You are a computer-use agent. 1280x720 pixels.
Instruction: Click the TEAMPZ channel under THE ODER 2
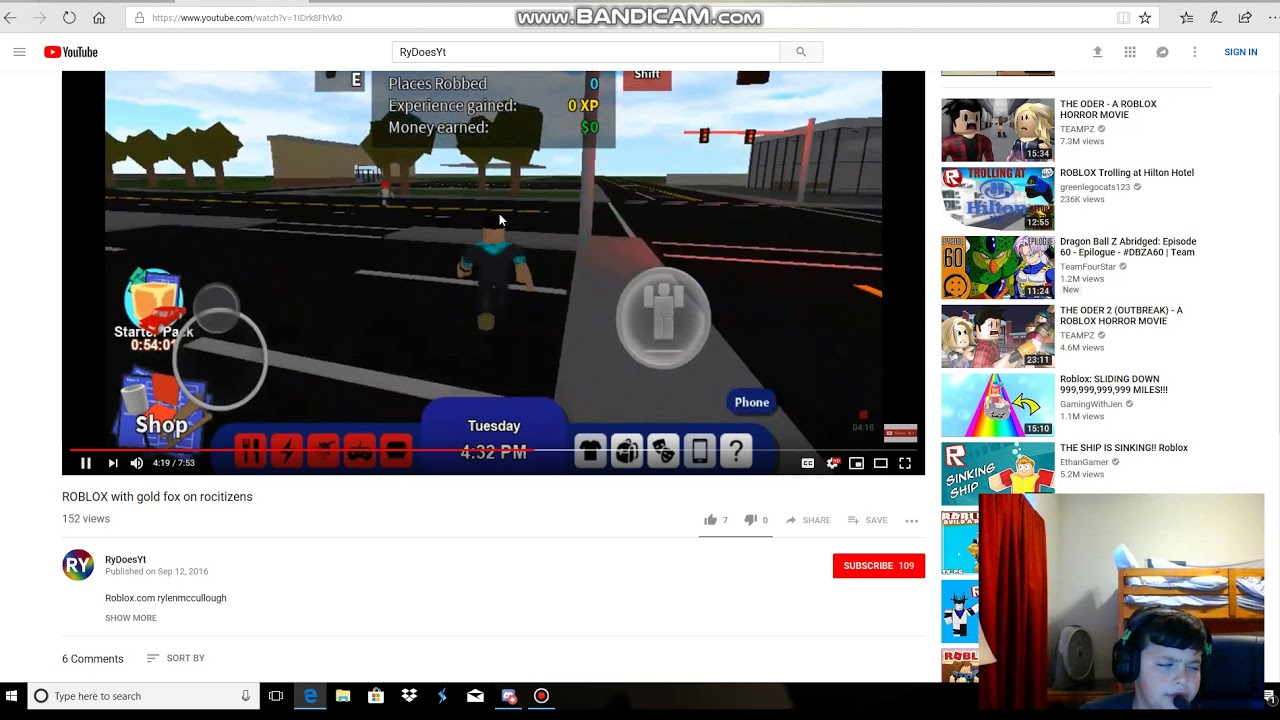click(1077, 336)
